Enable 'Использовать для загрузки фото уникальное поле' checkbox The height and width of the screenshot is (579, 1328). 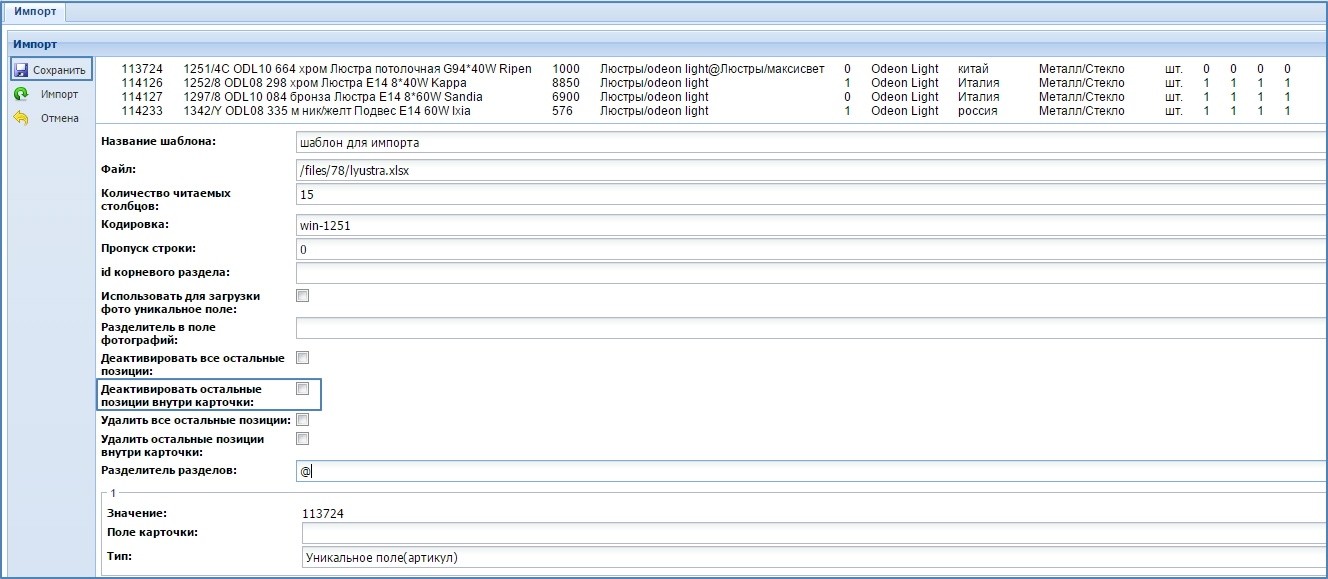click(x=303, y=296)
